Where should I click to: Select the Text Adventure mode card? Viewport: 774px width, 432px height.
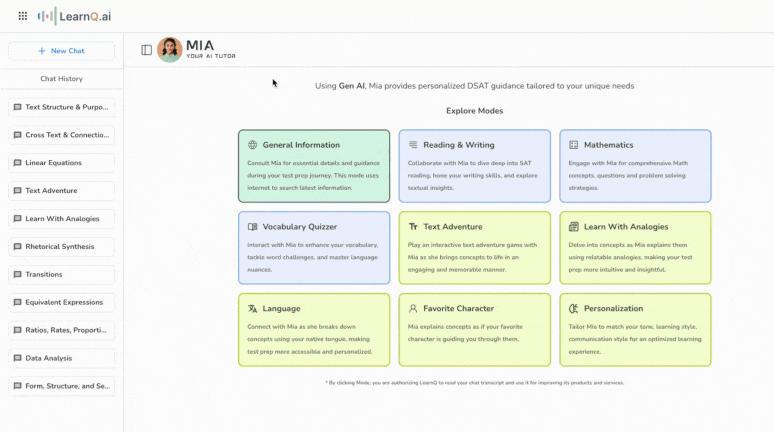click(474, 248)
